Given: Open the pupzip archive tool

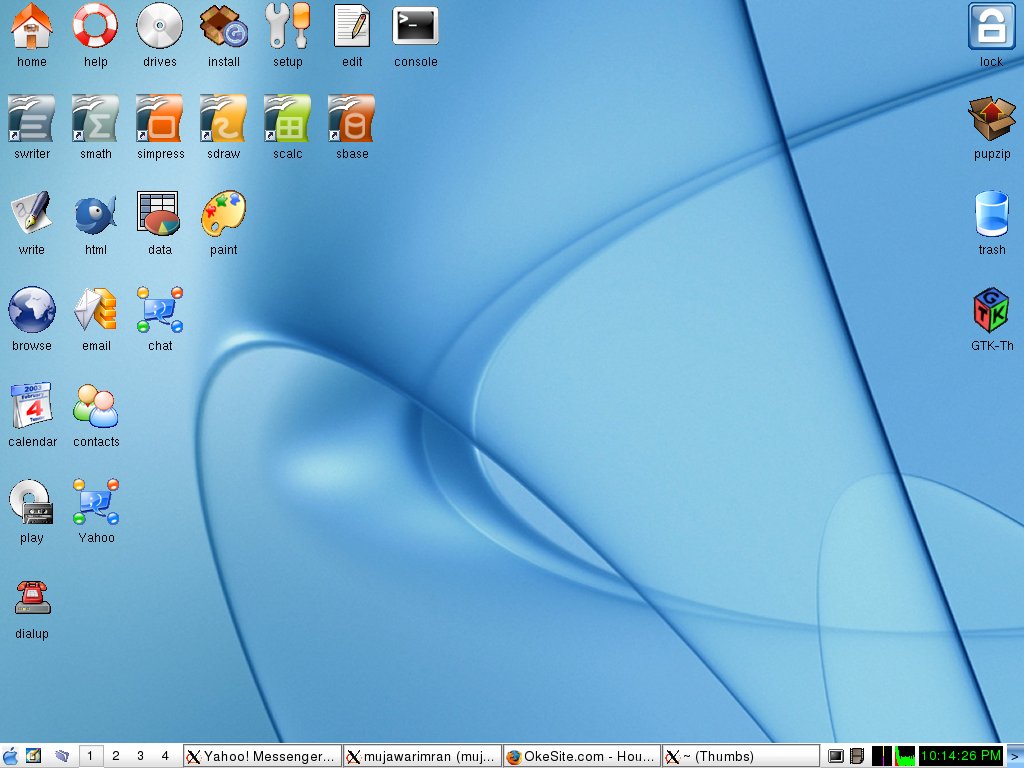Looking at the screenshot, I should click(x=992, y=120).
